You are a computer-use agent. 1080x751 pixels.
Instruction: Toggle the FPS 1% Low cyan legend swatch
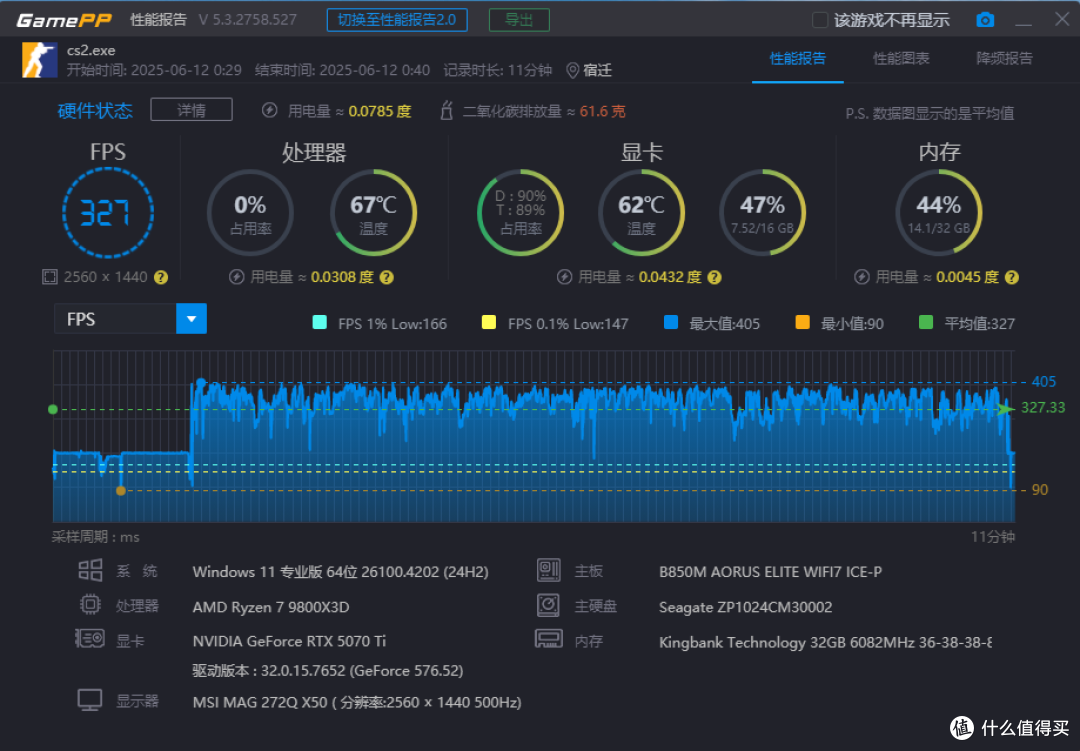click(320, 322)
